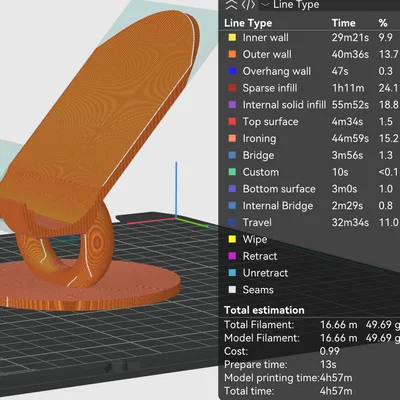Click the Total time 4h57m value
The width and height of the screenshot is (400, 400).
point(336,391)
